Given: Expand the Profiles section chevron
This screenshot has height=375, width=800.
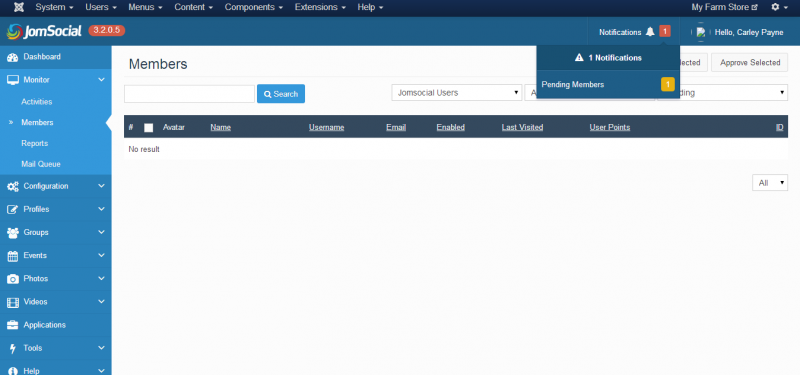Looking at the screenshot, I should click(x=101, y=209).
